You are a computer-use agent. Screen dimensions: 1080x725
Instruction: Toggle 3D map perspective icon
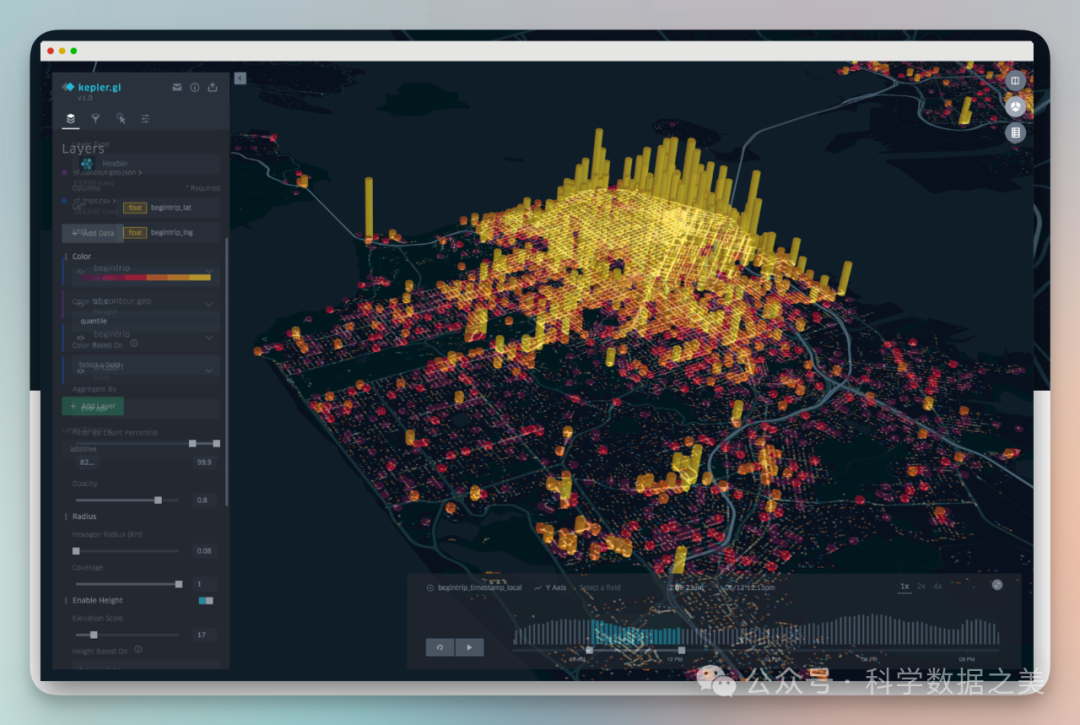click(1015, 106)
